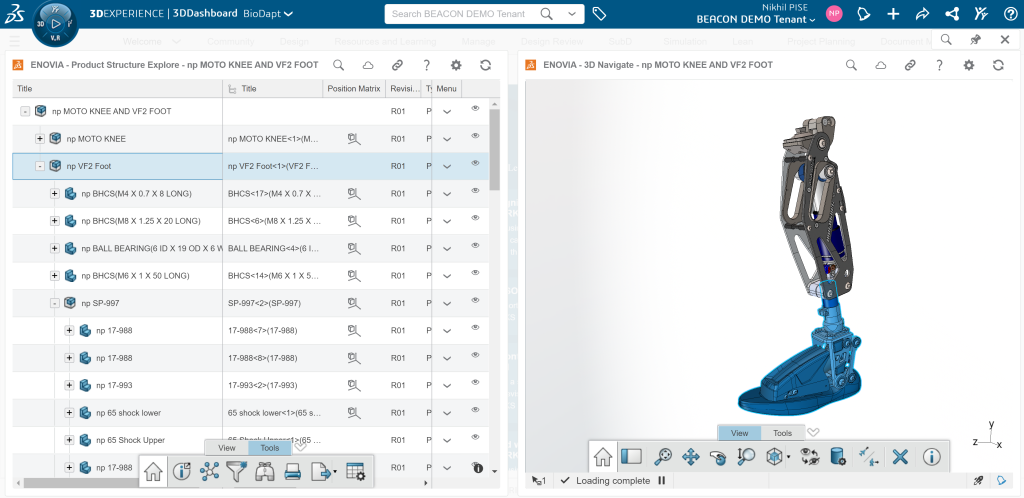Click the tag icon next to search bar
This screenshot has height=498, width=1024.
coord(599,14)
